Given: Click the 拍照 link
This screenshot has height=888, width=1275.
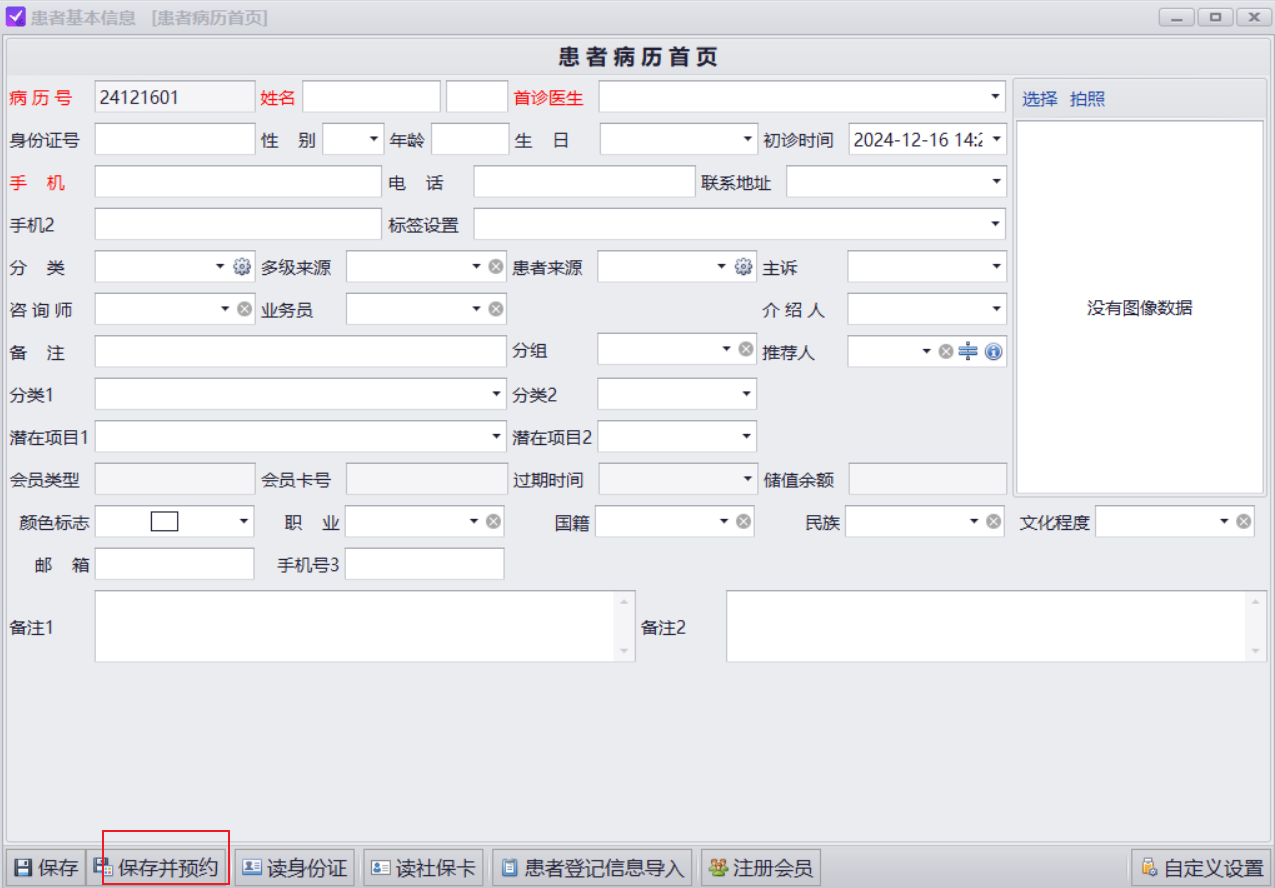Looking at the screenshot, I should (1088, 99).
